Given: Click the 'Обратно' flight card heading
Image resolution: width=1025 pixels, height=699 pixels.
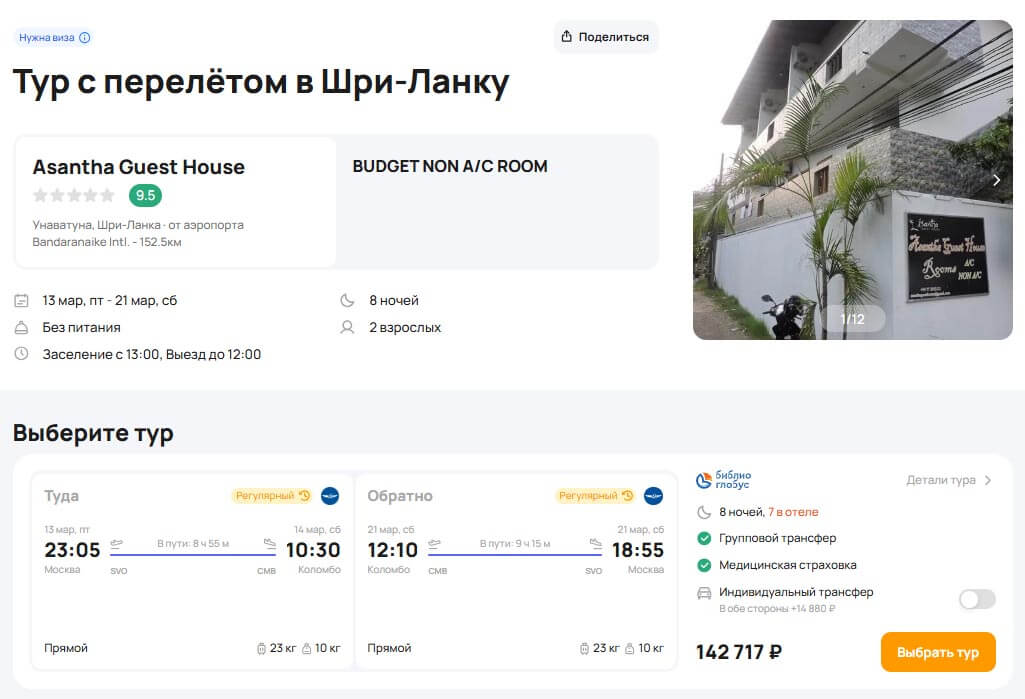Looking at the screenshot, I should click(400, 496).
